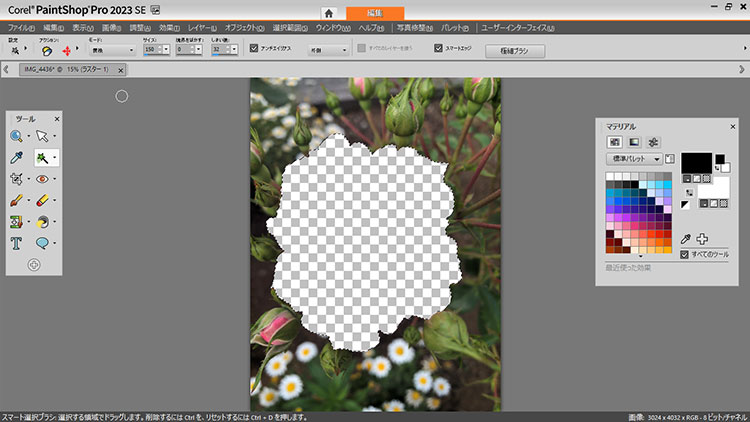Open the 外側 anti-alias dropdown
The image size is (750, 422).
coord(328,48)
